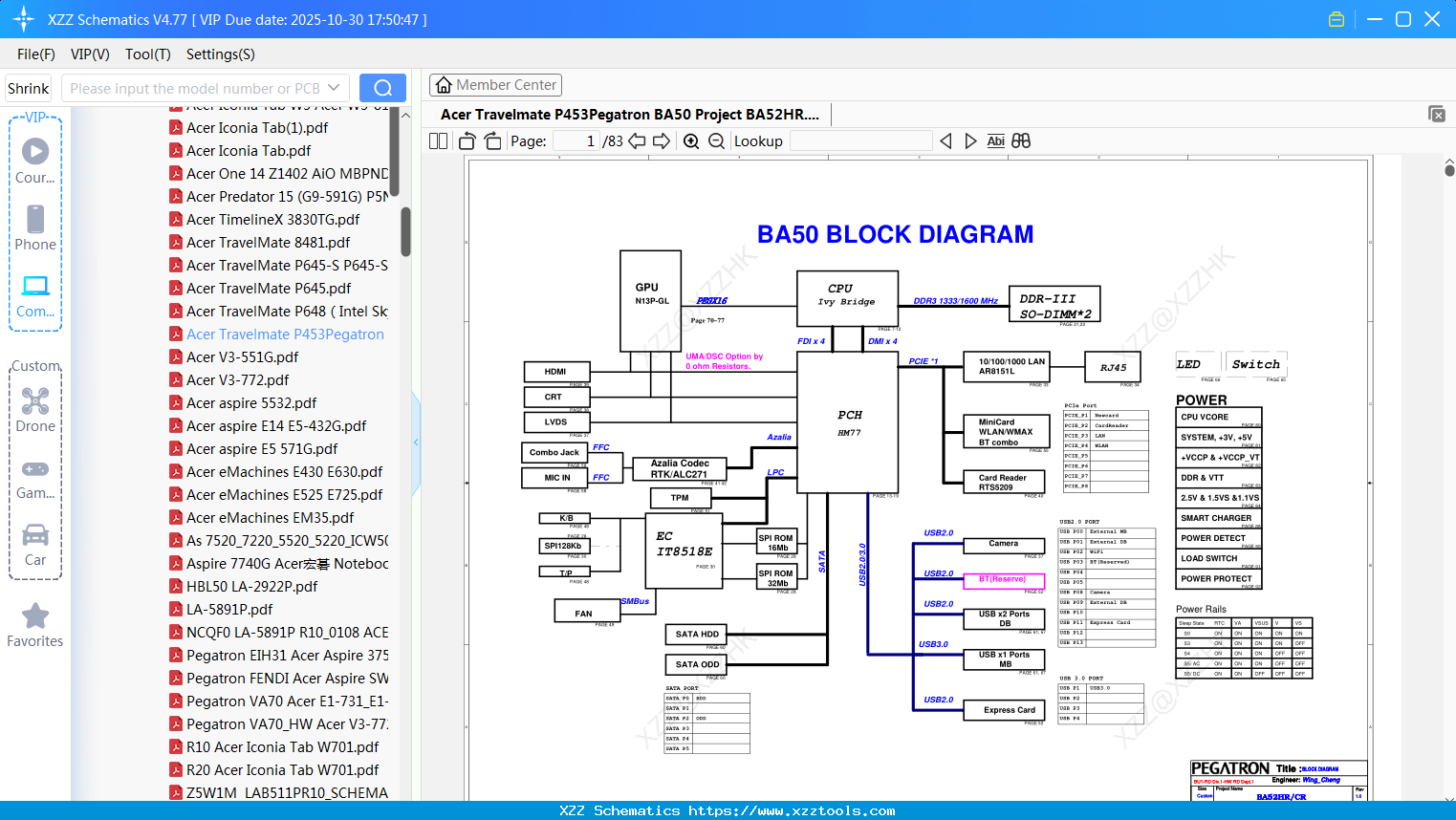Go to previous page arrow
The height and width of the screenshot is (820, 1456).
pyautogui.click(x=637, y=141)
